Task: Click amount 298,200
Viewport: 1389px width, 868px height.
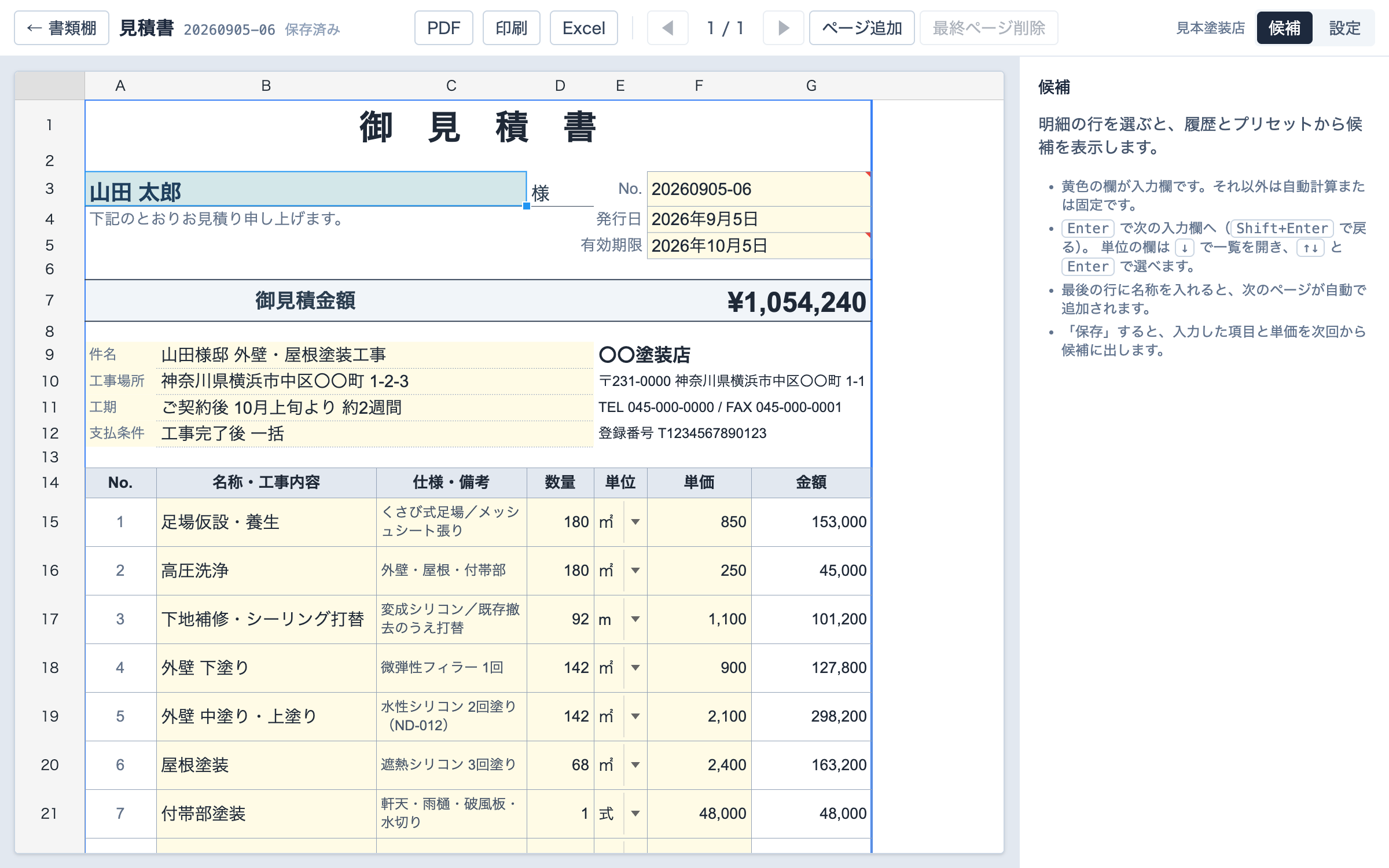Action: [x=811, y=716]
